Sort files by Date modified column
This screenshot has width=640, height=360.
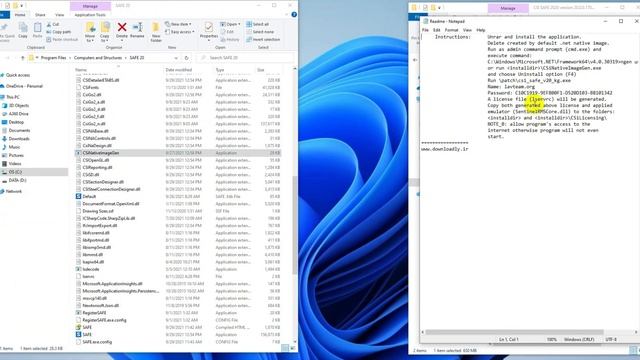tap(178, 70)
